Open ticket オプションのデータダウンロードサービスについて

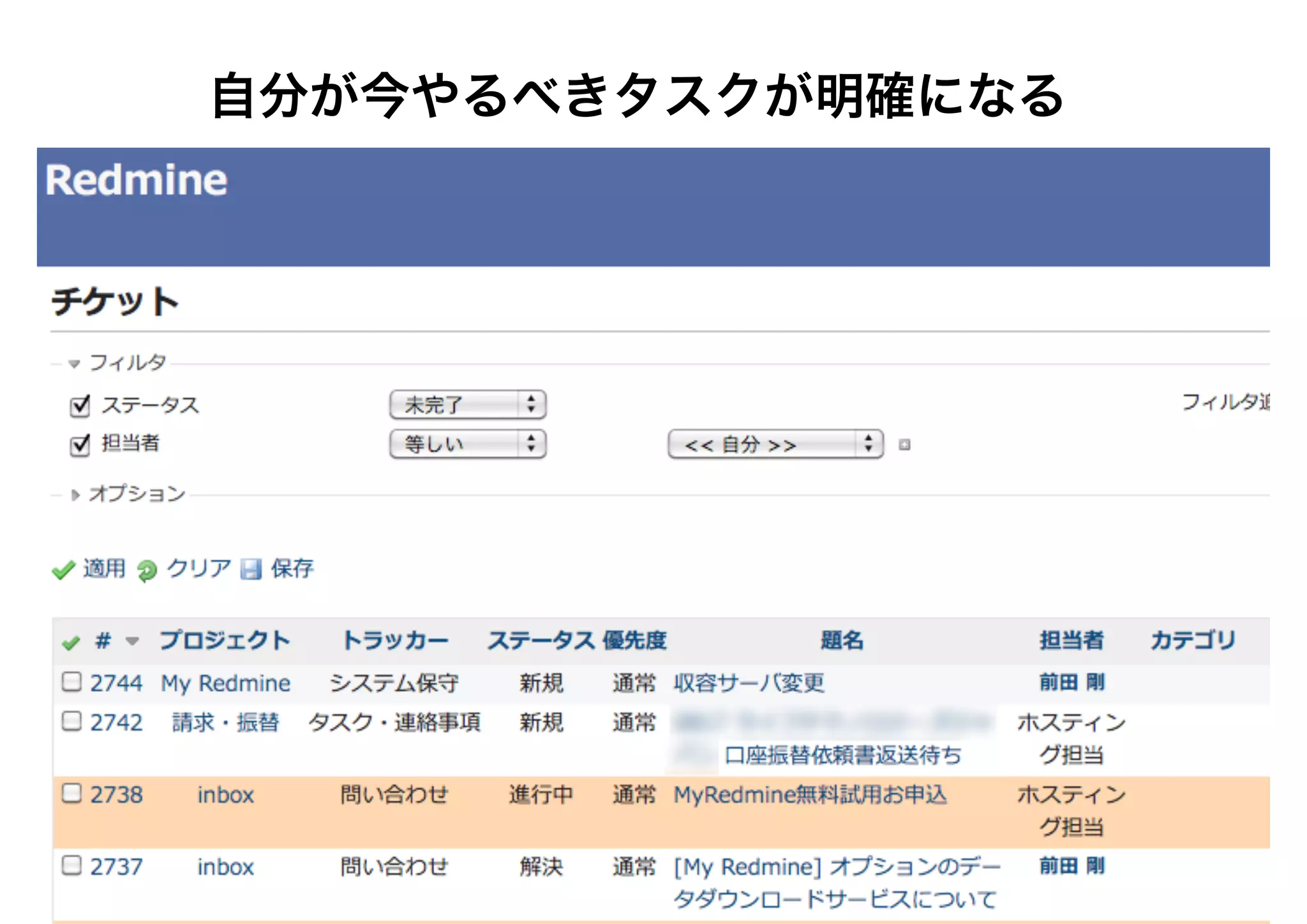pyautogui.click(x=837, y=883)
